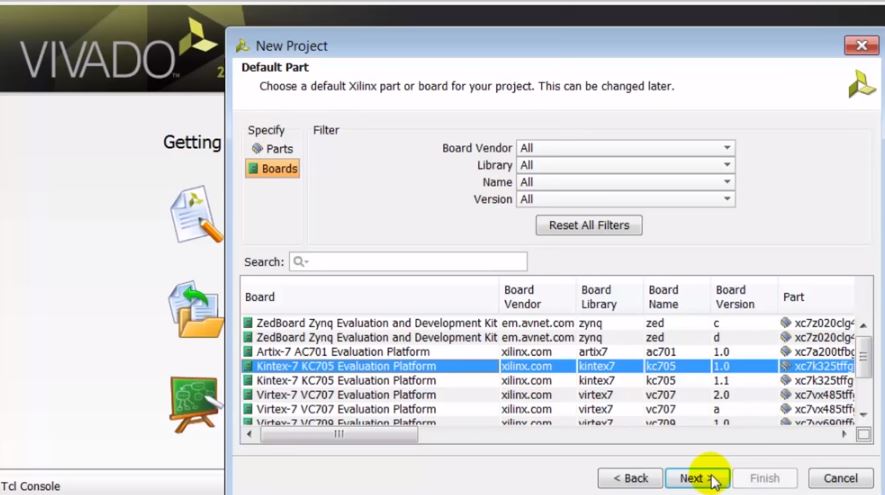Image resolution: width=885 pixels, height=495 pixels.
Task: Open the Tcl Console tab in Vivado
Action: (30, 486)
